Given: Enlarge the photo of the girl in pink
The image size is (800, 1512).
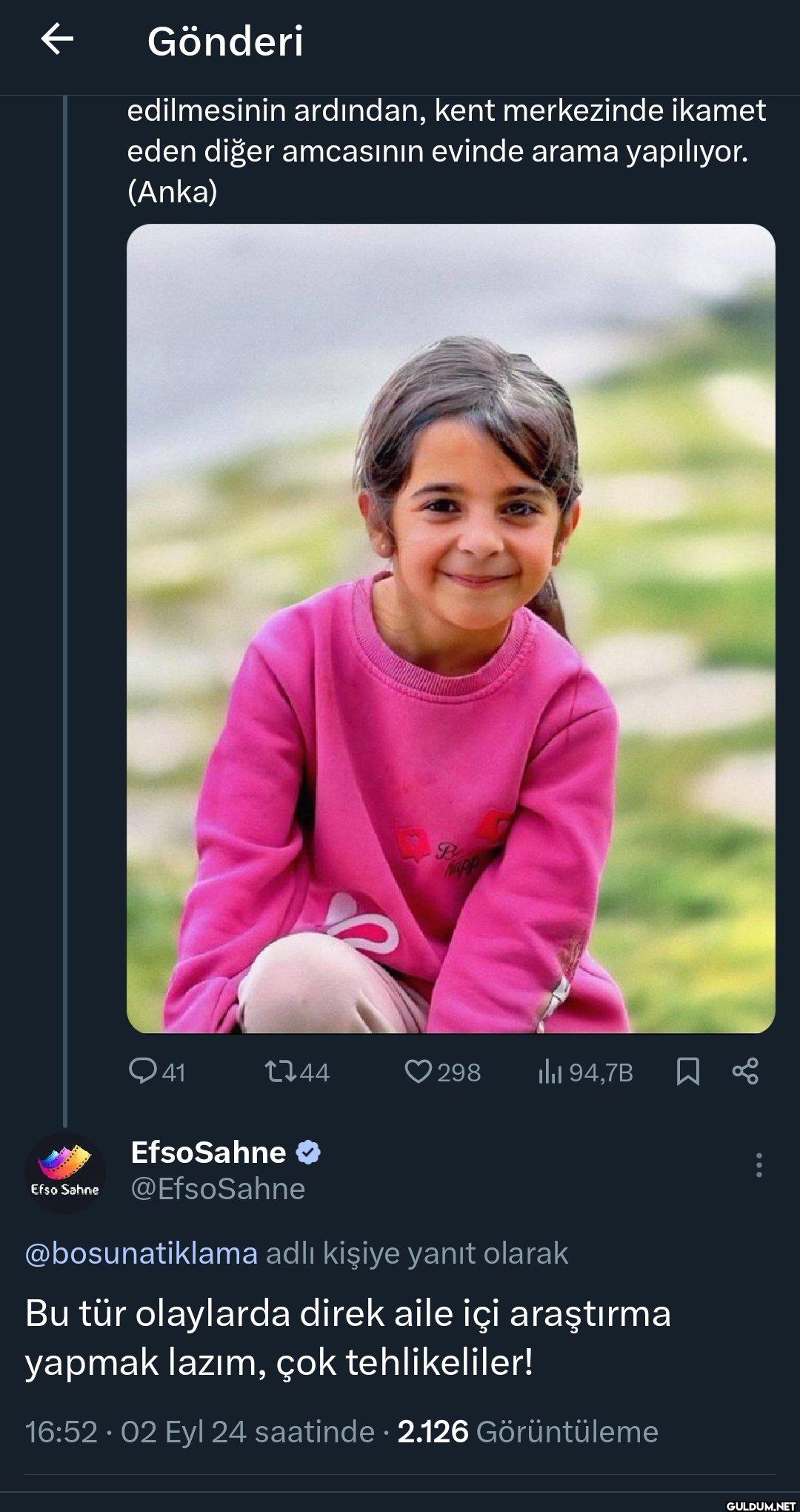Looking at the screenshot, I should click(450, 629).
